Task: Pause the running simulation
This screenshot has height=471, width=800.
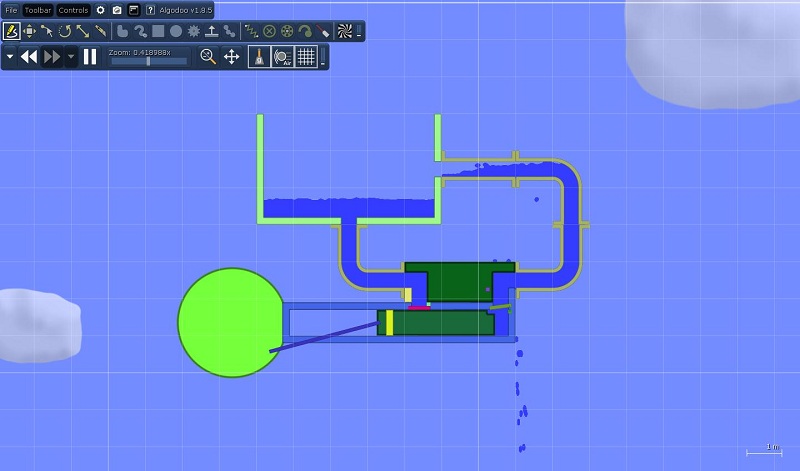Action: tap(90, 57)
